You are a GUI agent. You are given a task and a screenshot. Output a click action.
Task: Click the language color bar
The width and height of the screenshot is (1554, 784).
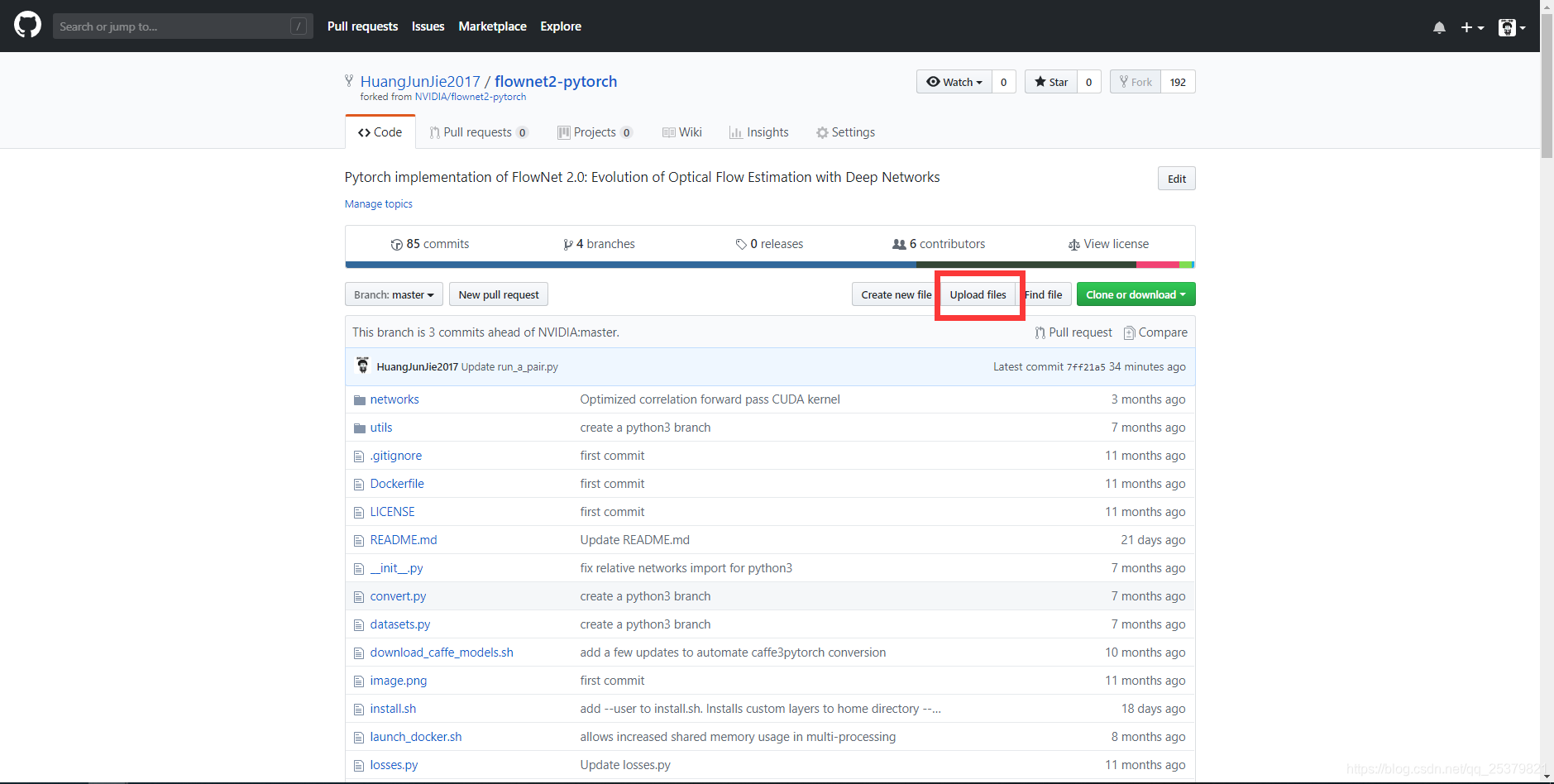770,265
